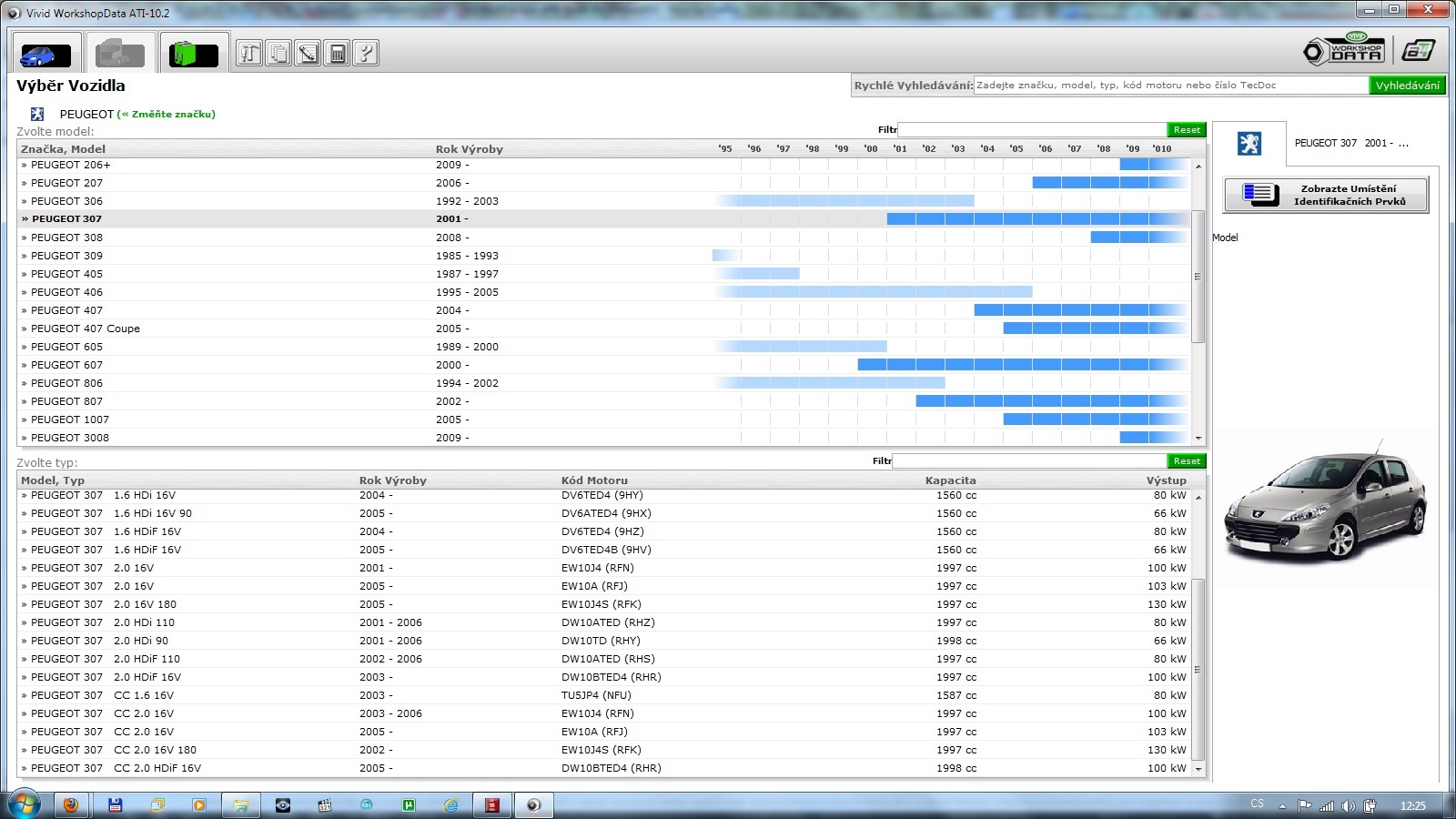Select type 307 2.0 16V 180

tap(605, 604)
